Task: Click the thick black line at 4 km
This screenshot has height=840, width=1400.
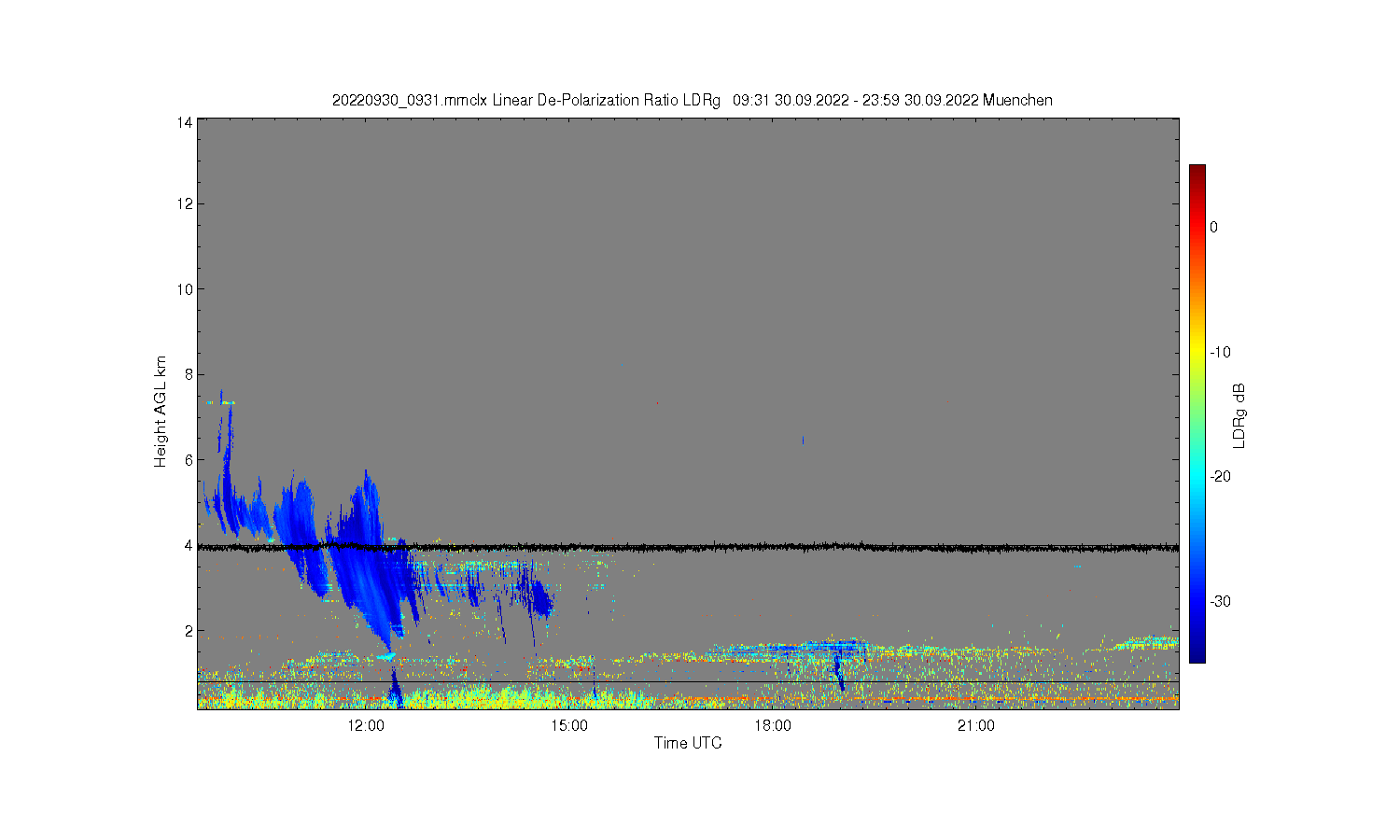Action: (688, 548)
